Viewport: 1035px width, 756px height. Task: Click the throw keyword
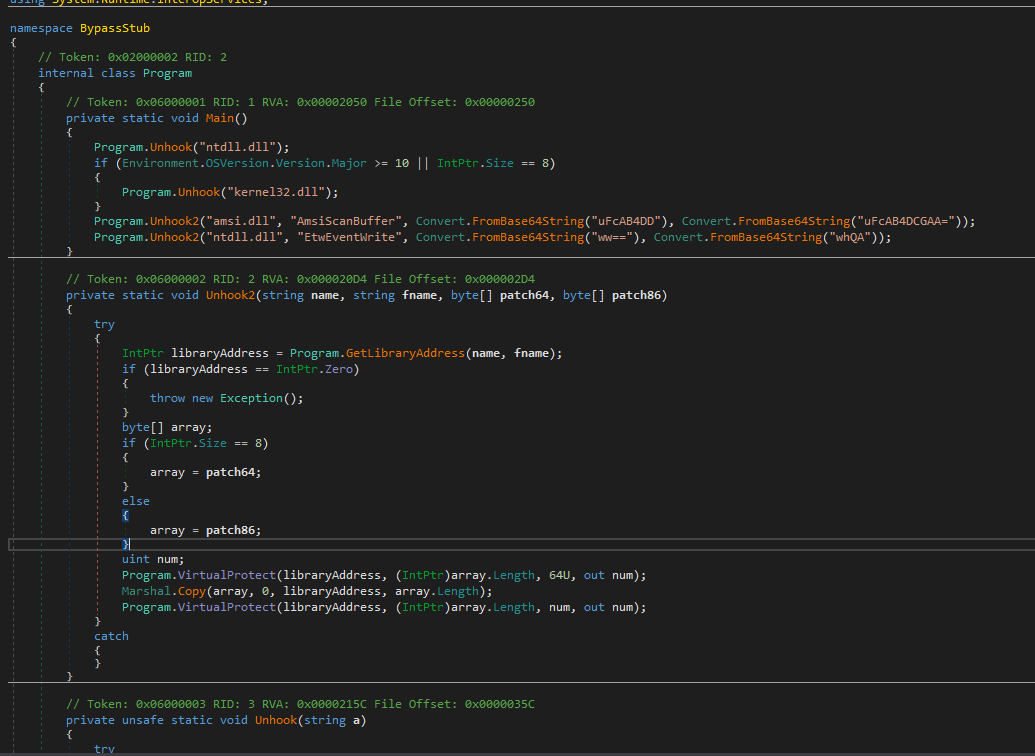click(x=167, y=398)
